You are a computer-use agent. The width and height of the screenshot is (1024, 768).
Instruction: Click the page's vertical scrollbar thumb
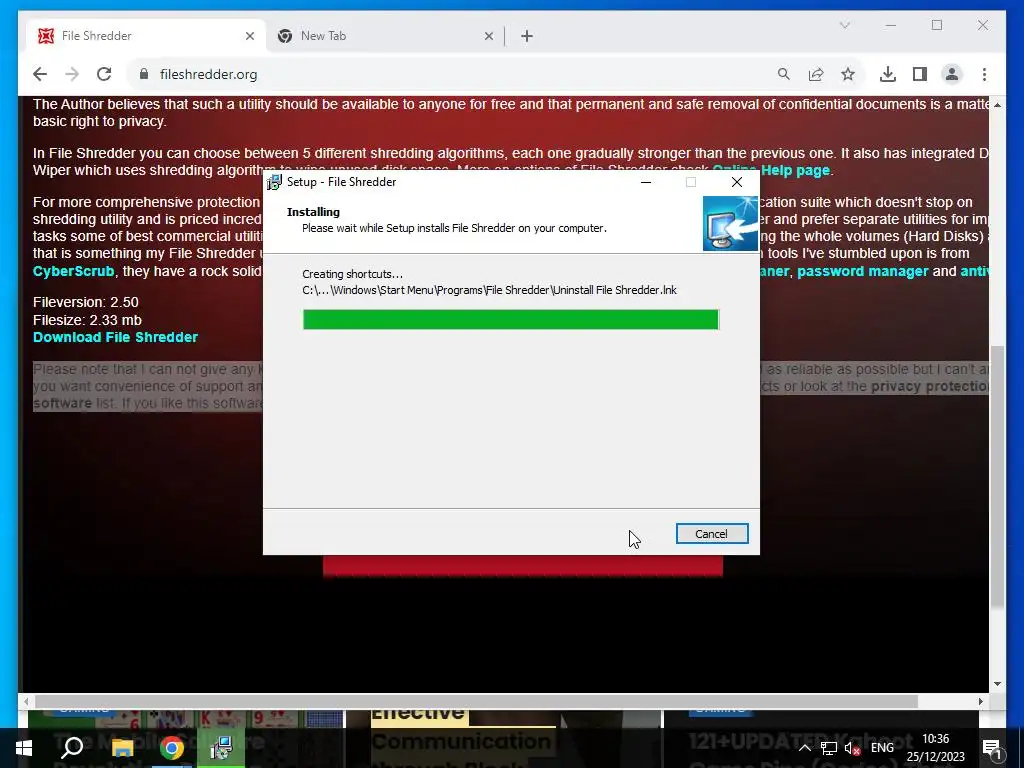pyautogui.click(x=997, y=478)
